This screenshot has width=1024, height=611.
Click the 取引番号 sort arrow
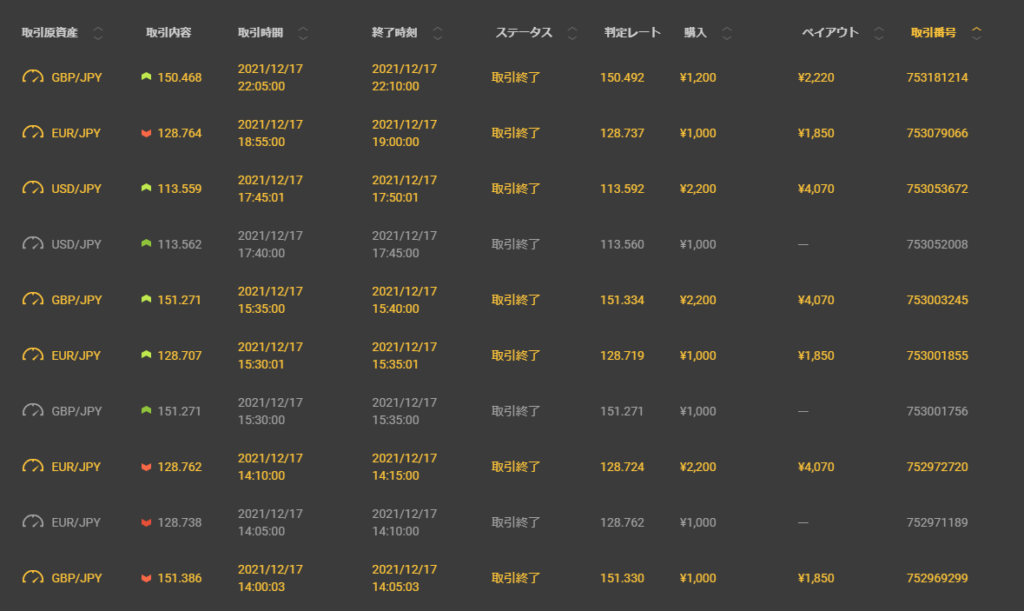click(977, 33)
